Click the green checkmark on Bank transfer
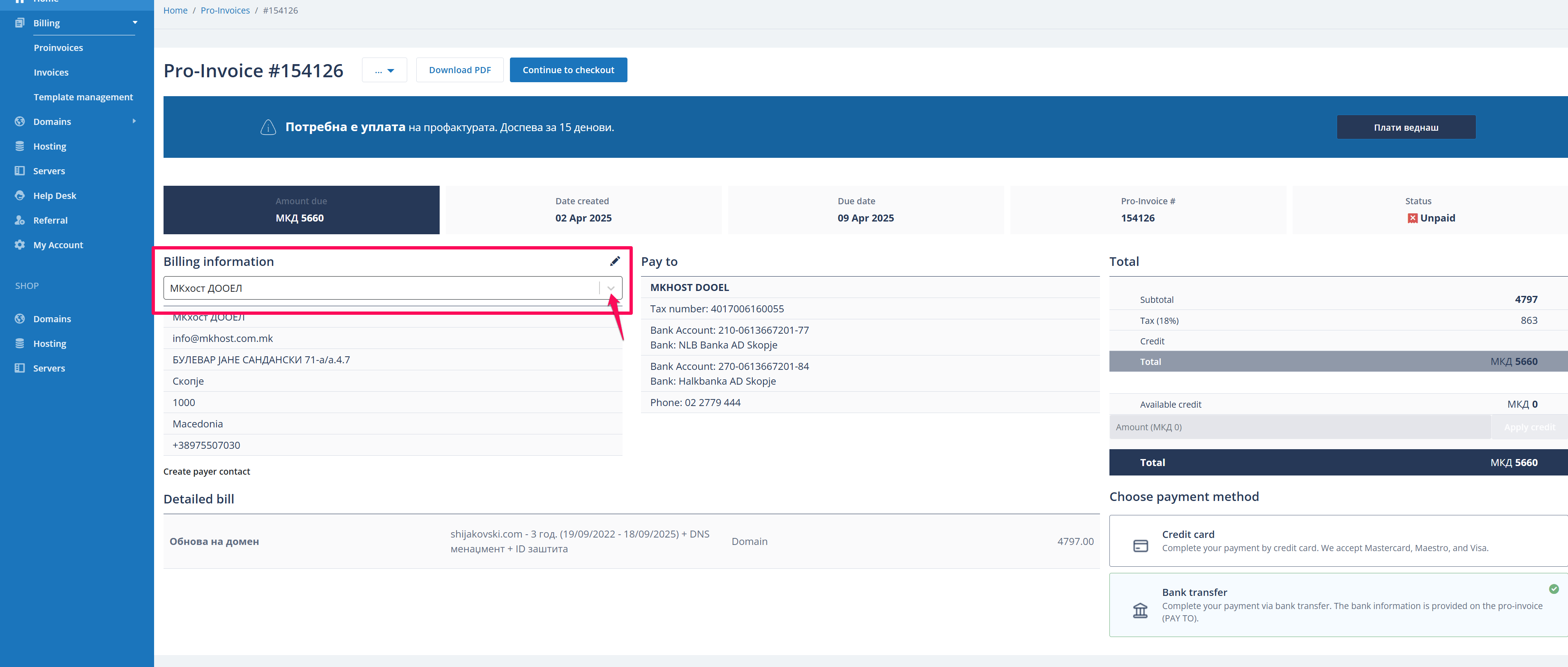The height and width of the screenshot is (667, 1568). click(1553, 589)
